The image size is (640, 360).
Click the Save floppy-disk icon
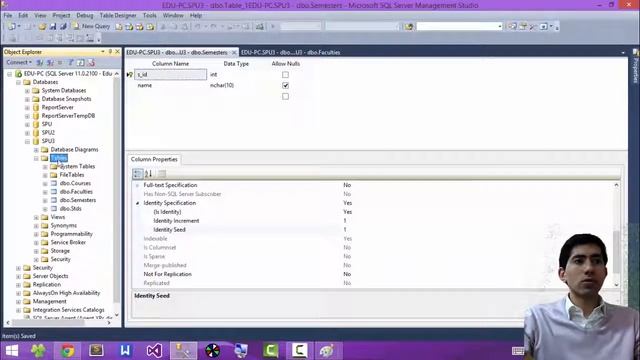(53, 27)
